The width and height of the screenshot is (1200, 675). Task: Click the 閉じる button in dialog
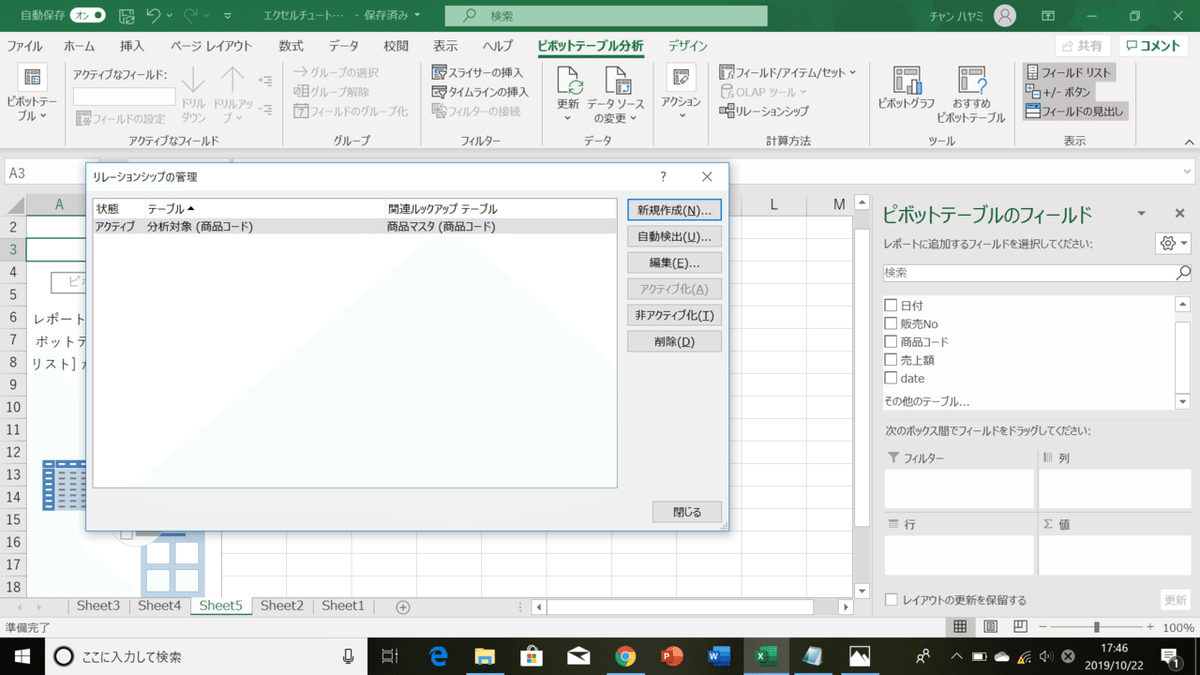point(687,512)
